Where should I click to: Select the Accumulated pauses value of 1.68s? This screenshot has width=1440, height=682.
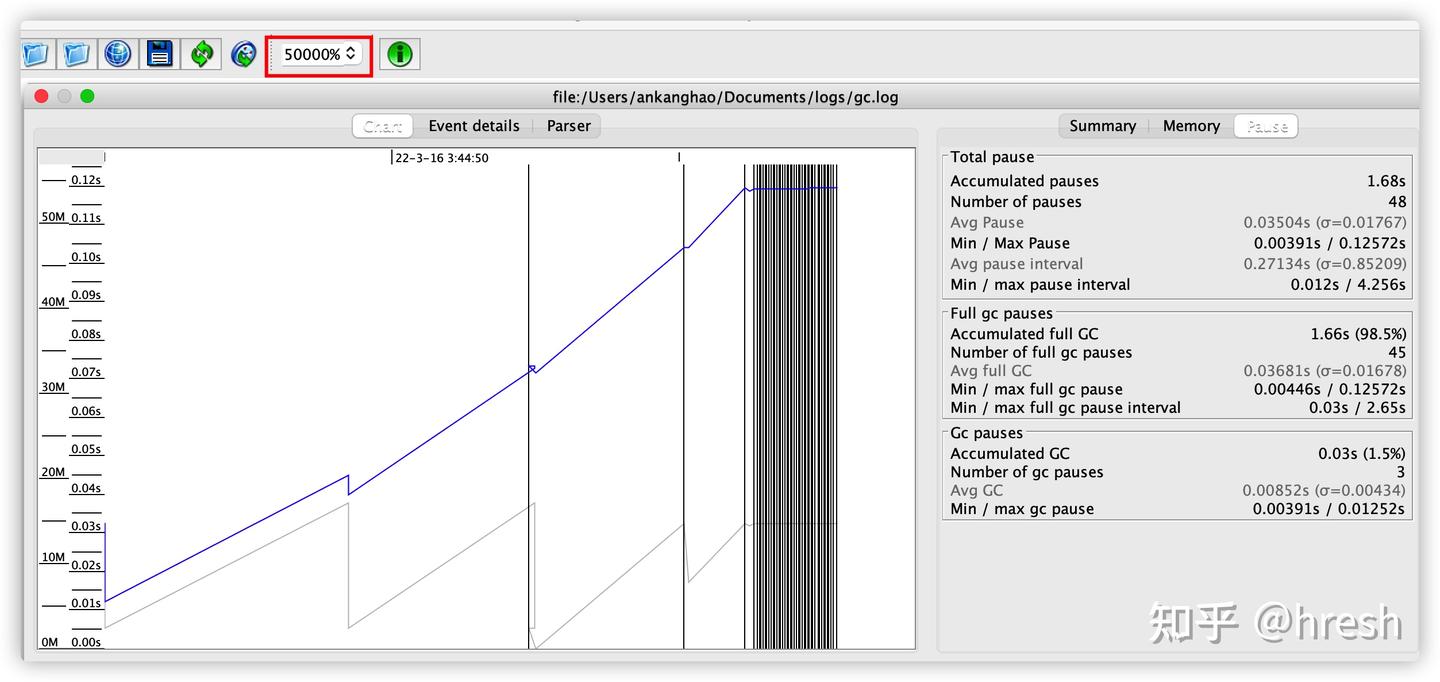click(x=1387, y=181)
